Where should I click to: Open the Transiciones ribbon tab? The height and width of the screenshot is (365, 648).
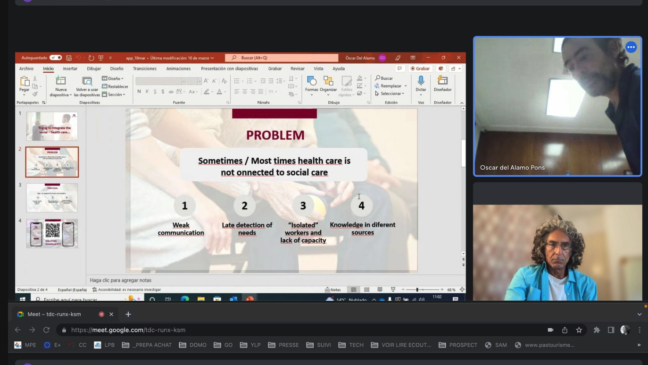(x=145, y=69)
